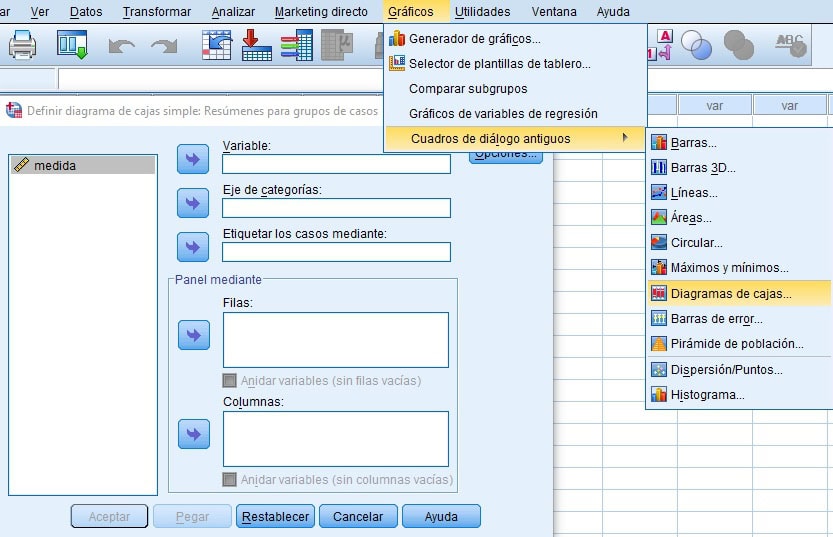
Task: Click the Variable input field
Action: point(336,164)
